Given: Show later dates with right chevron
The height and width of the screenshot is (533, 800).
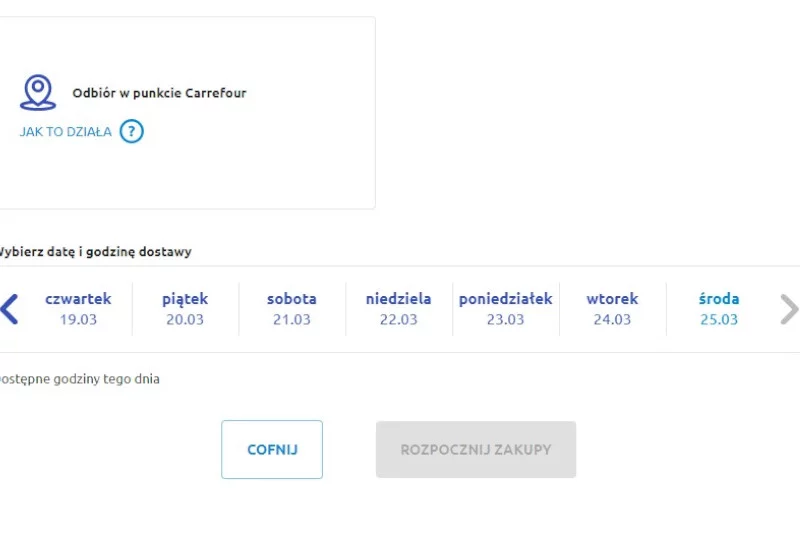Looking at the screenshot, I should (x=789, y=309).
